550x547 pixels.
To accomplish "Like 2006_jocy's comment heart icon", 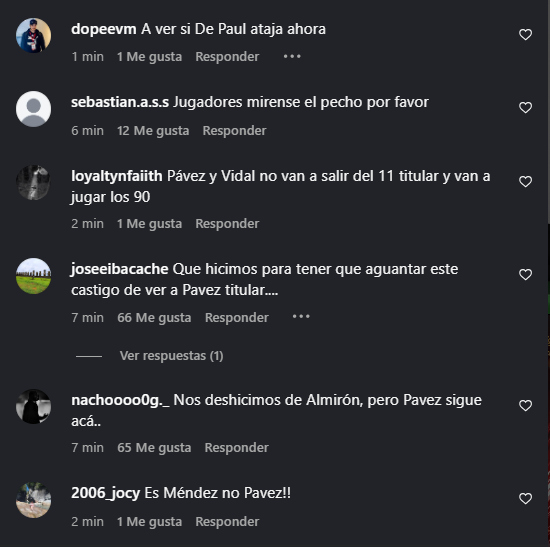I will 525,498.
